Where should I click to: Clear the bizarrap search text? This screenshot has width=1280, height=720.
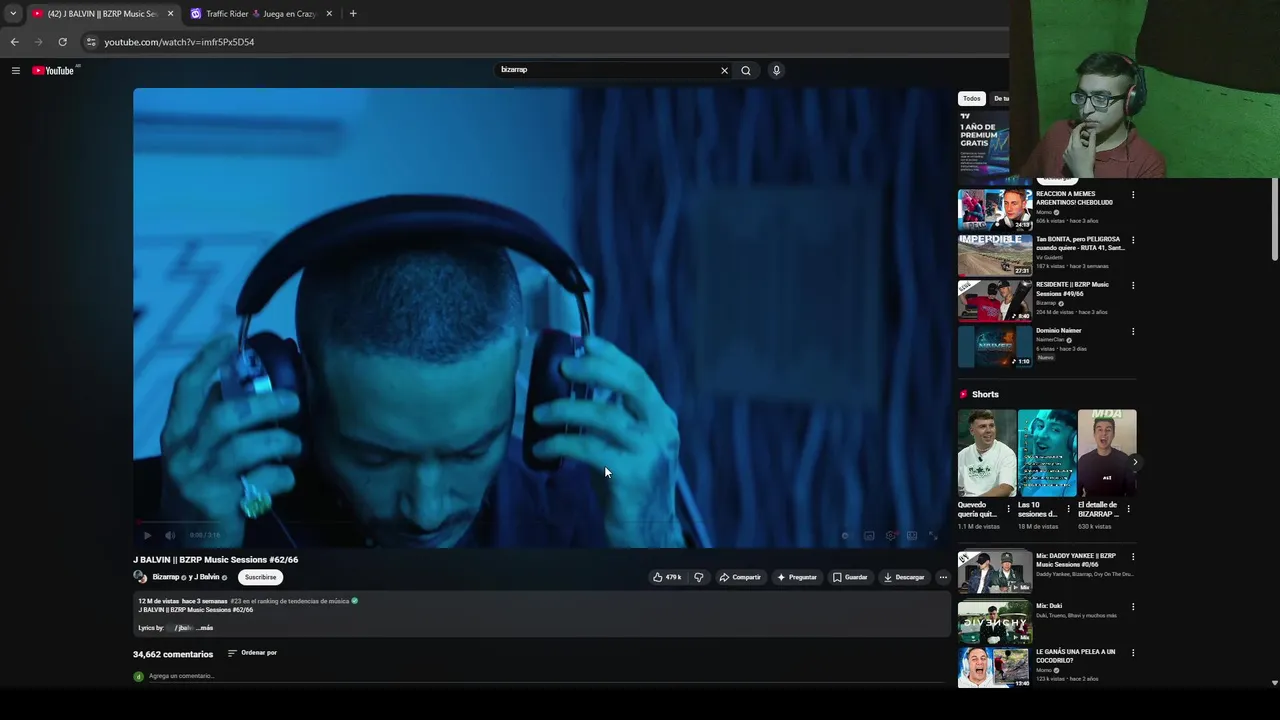pos(724,70)
